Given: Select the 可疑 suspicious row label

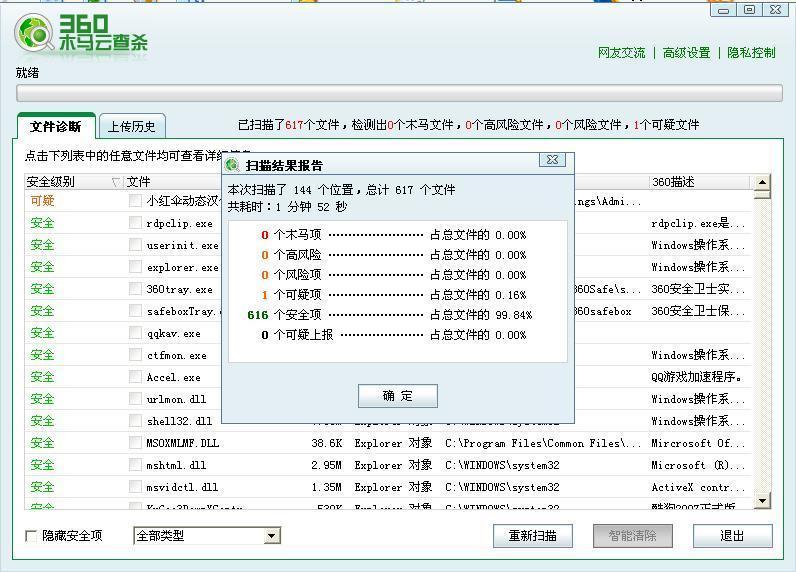Looking at the screenshot, I should pos(42,201).
